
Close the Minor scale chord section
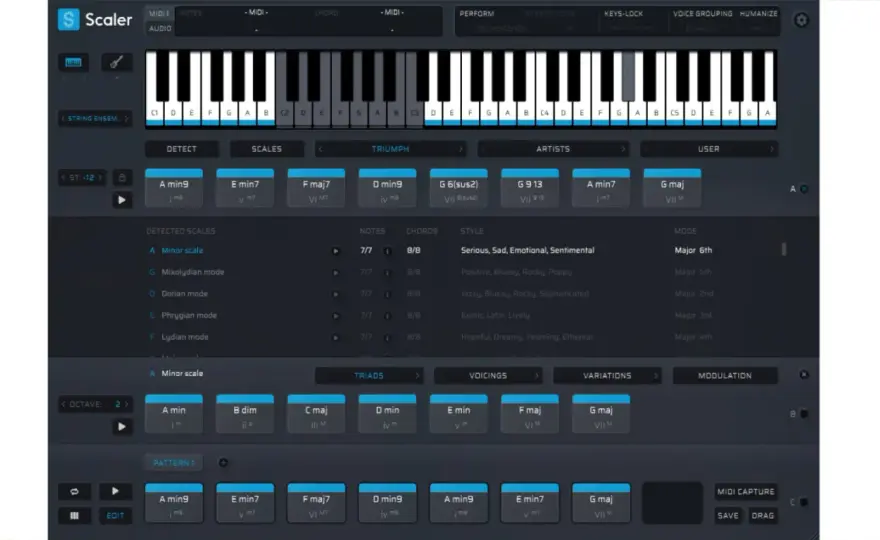[804, 374]
